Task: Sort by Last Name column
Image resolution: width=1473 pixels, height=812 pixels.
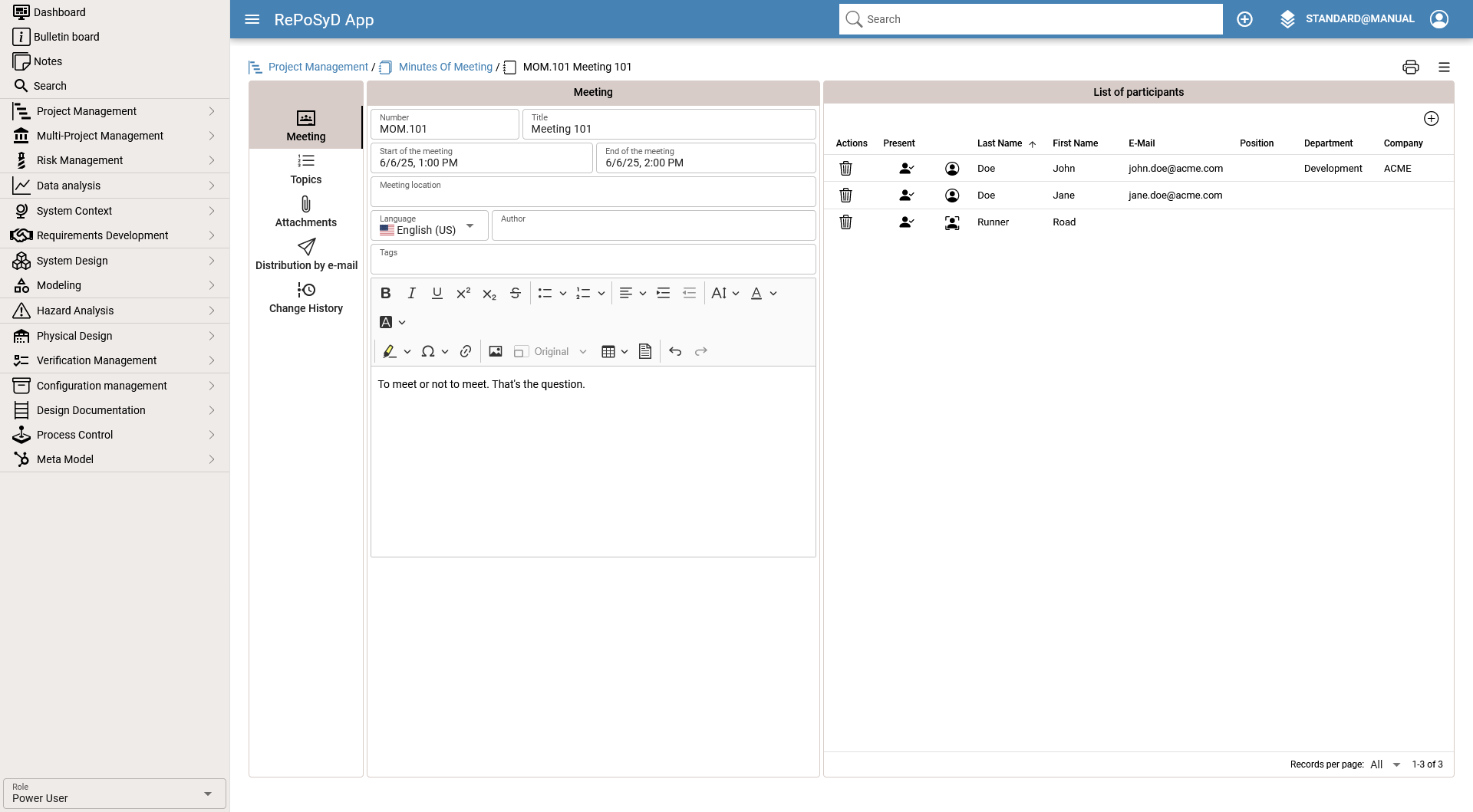Action: point(1000,143)
